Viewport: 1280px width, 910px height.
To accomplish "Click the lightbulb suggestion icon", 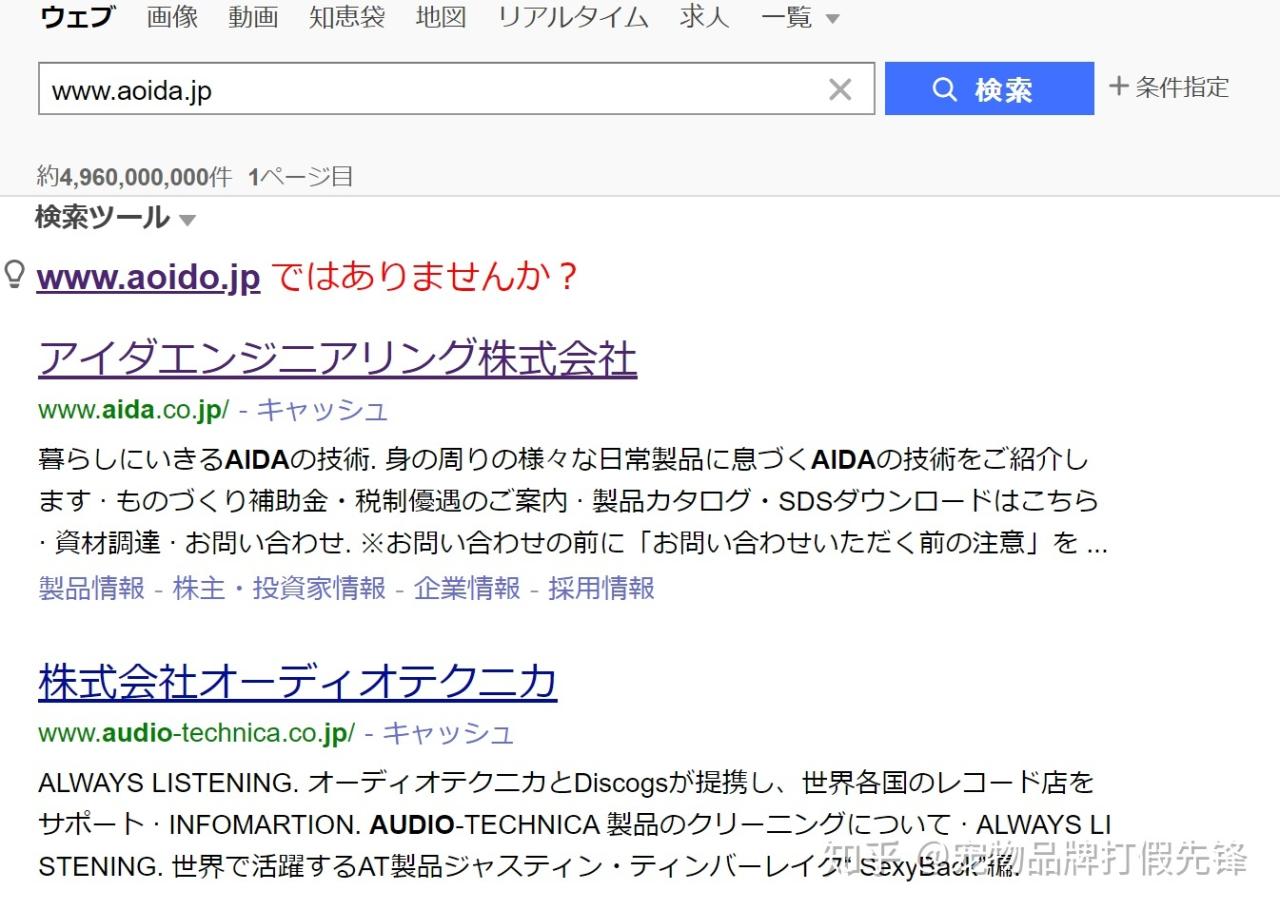I will coord(15,275).
